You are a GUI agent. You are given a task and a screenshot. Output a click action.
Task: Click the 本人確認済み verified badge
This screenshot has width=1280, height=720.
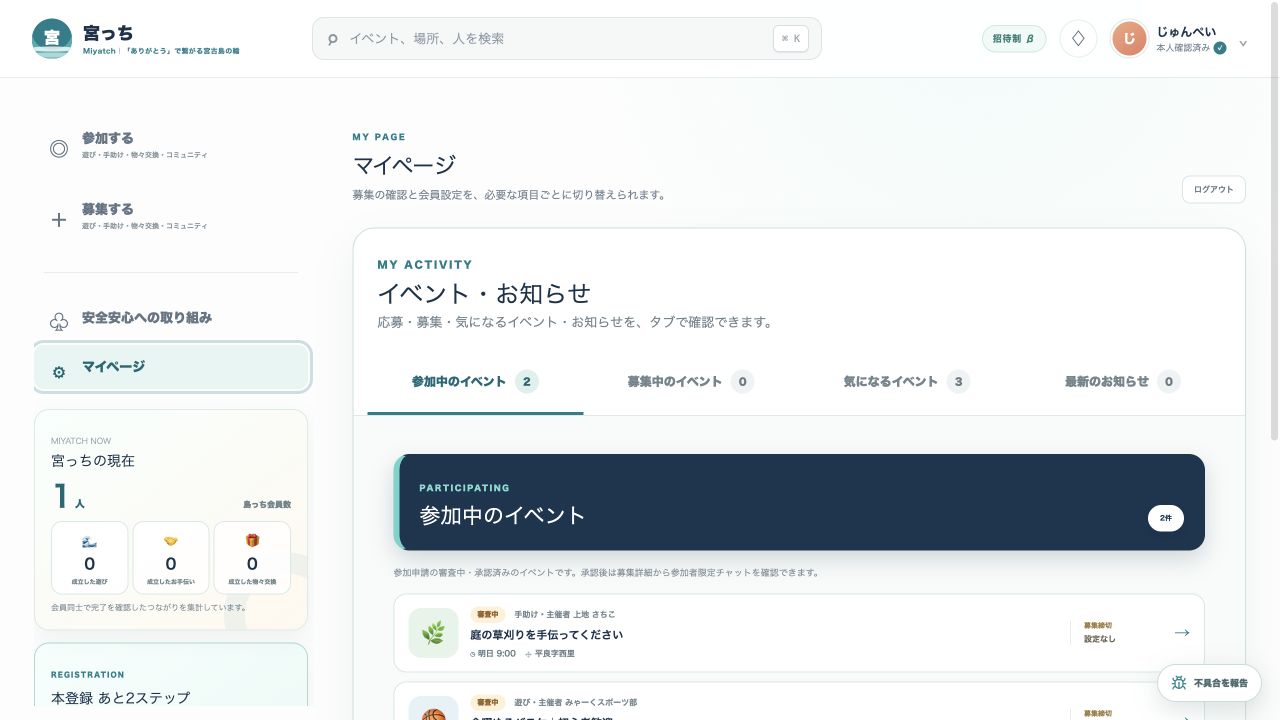click(1220, 48)
